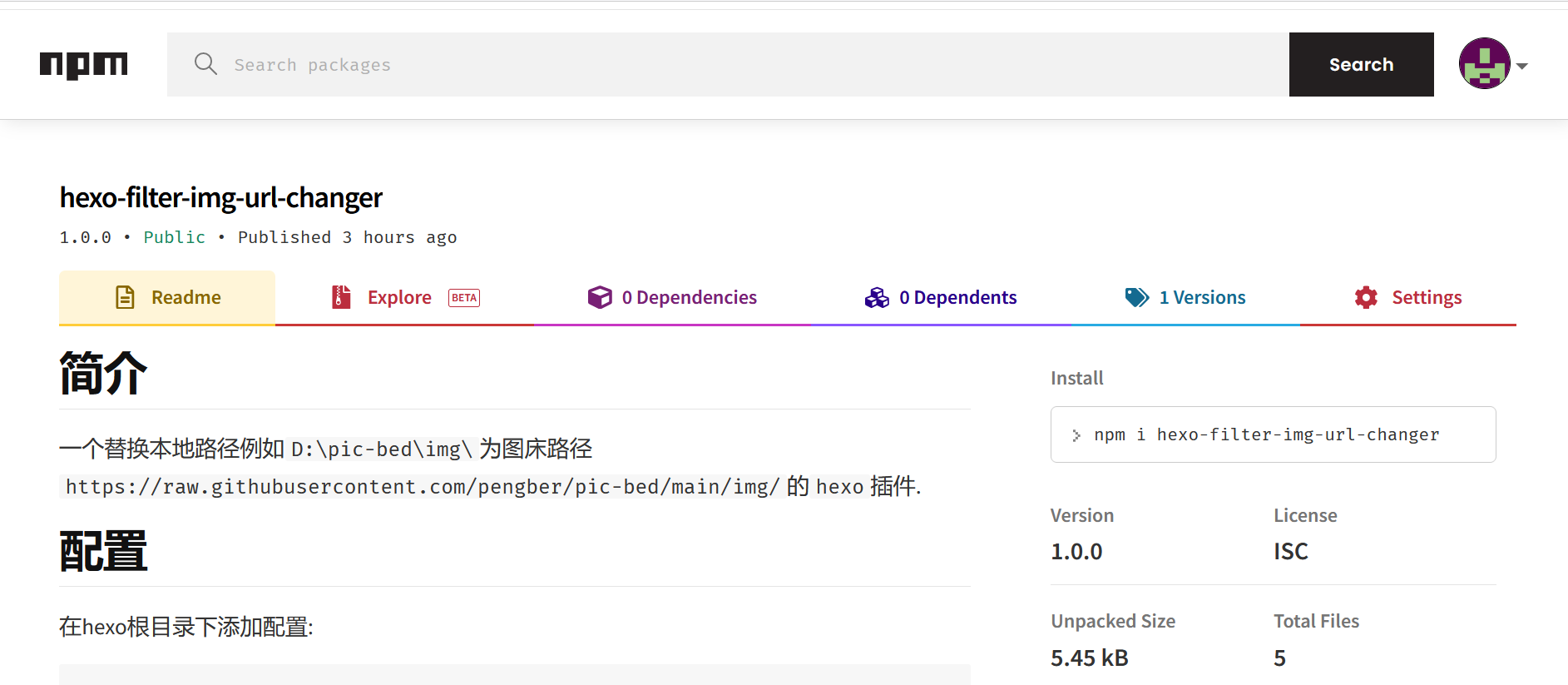The height and width of the screenshot is (685, 1568).
Task: Open the 1 Versions tab
Action: [1185, 297]
